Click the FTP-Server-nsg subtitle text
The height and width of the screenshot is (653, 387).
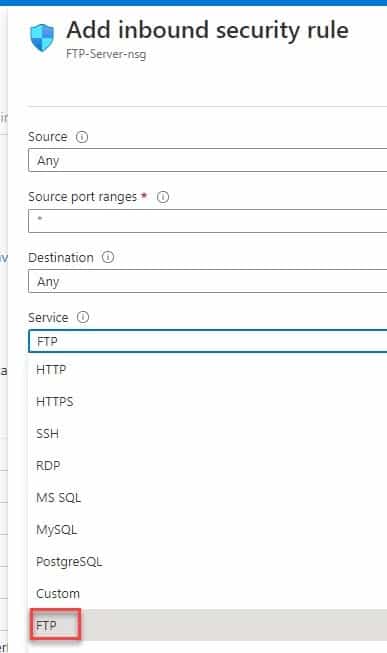pyautogui.click(x=106, y=54)
